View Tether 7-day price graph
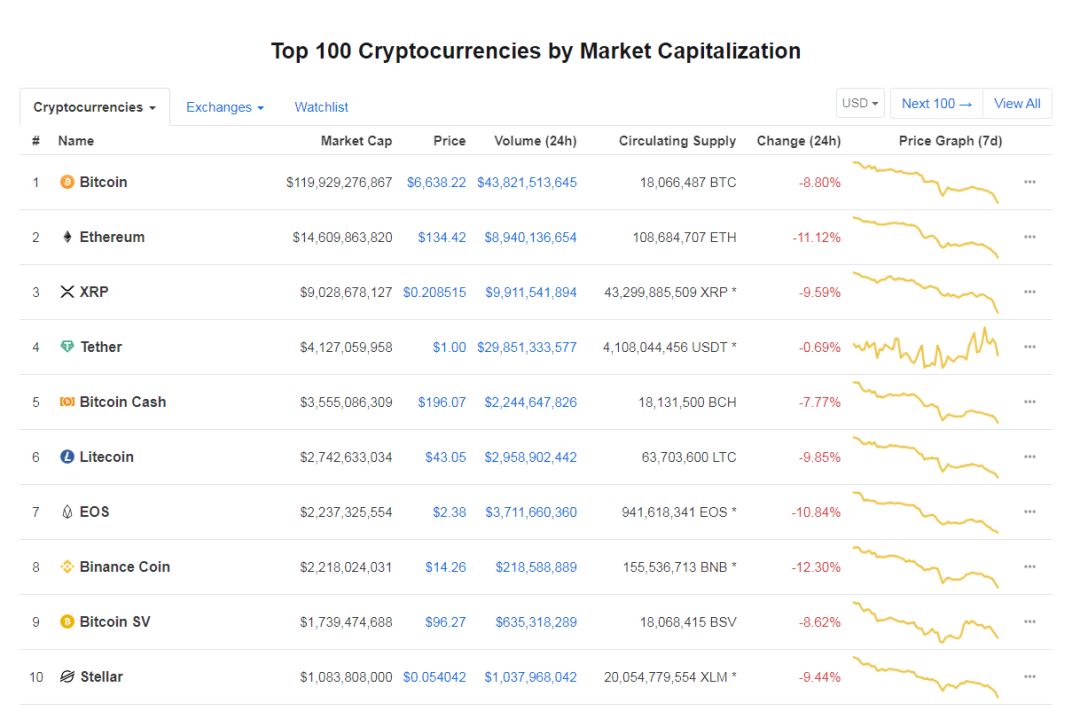The height and width of the screenshot is (711, 1080). 926,347
